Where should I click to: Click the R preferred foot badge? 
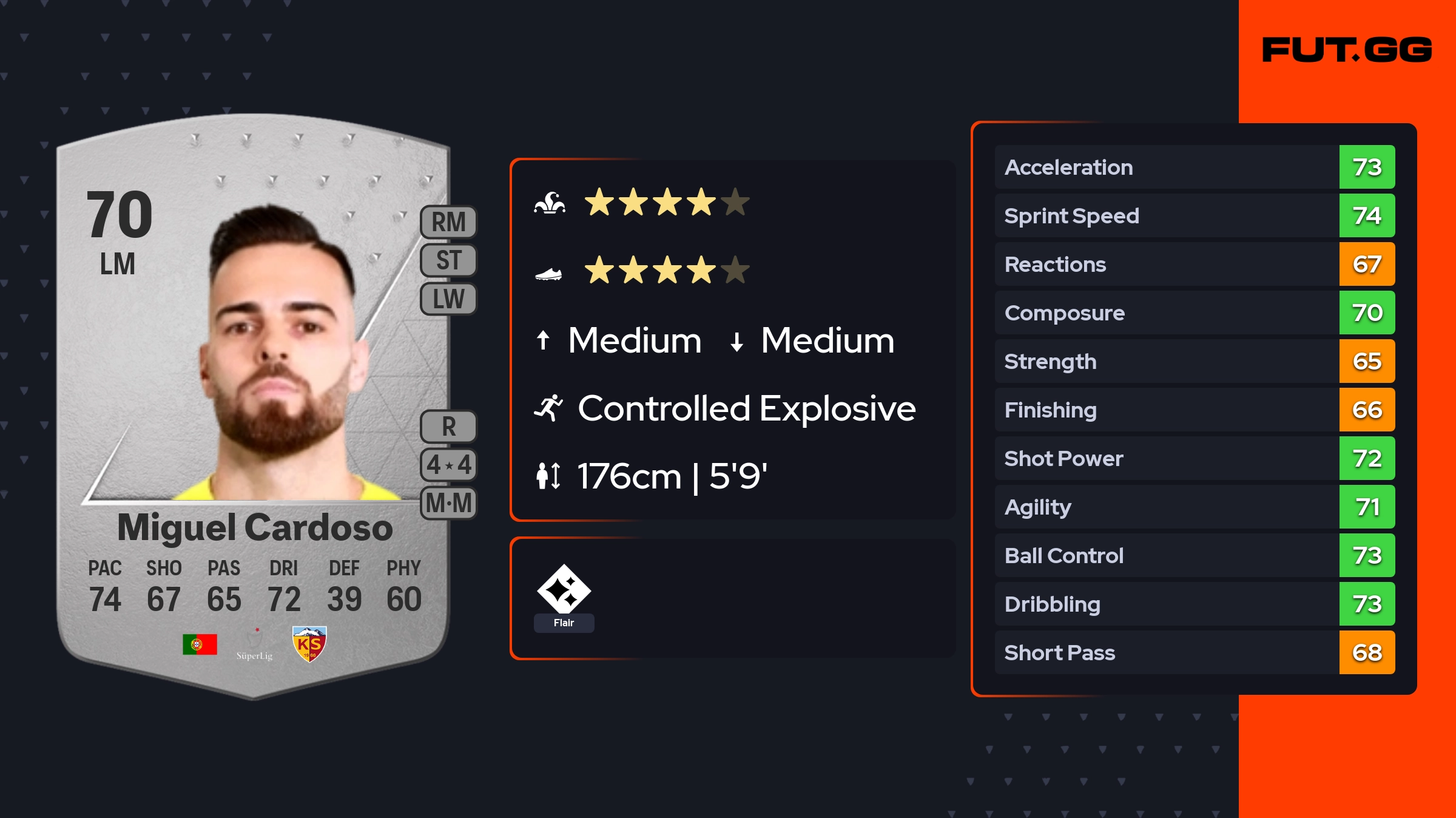448,427
